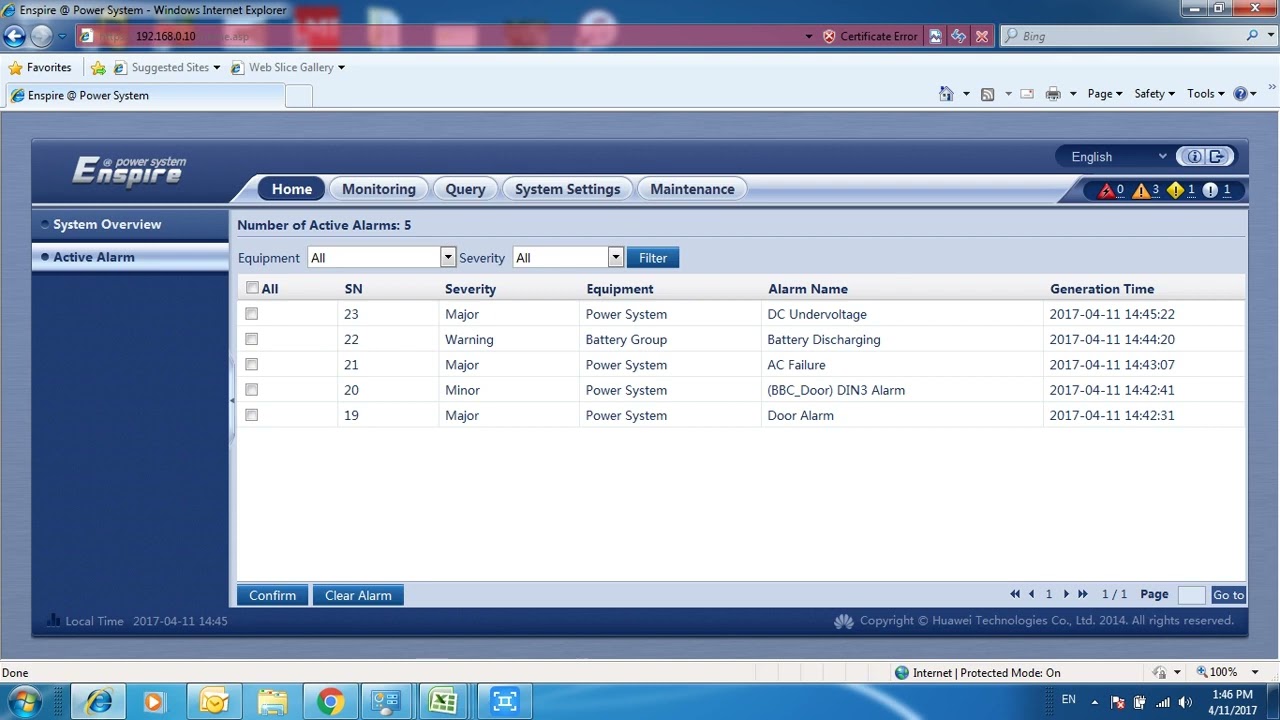Viewport: 1280px width, 720px height.
Task: Click the Bing search magnifier button
Action: 1253,36
